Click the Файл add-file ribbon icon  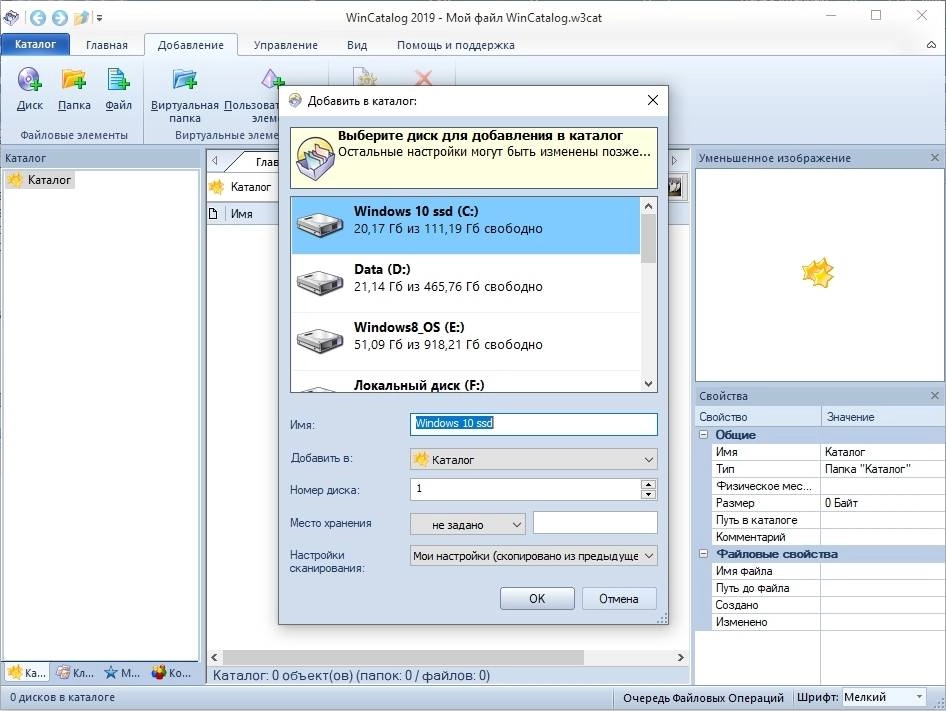(118, 79)
